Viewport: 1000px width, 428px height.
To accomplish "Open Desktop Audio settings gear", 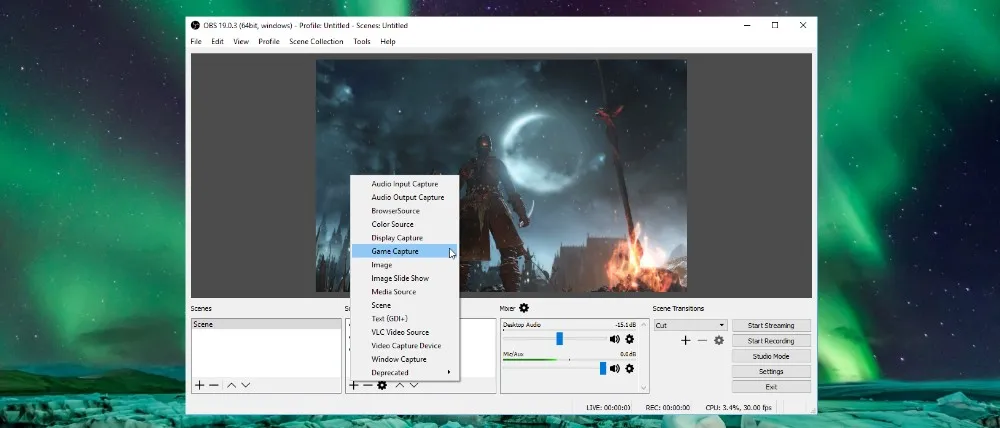I will click(630, 339).
